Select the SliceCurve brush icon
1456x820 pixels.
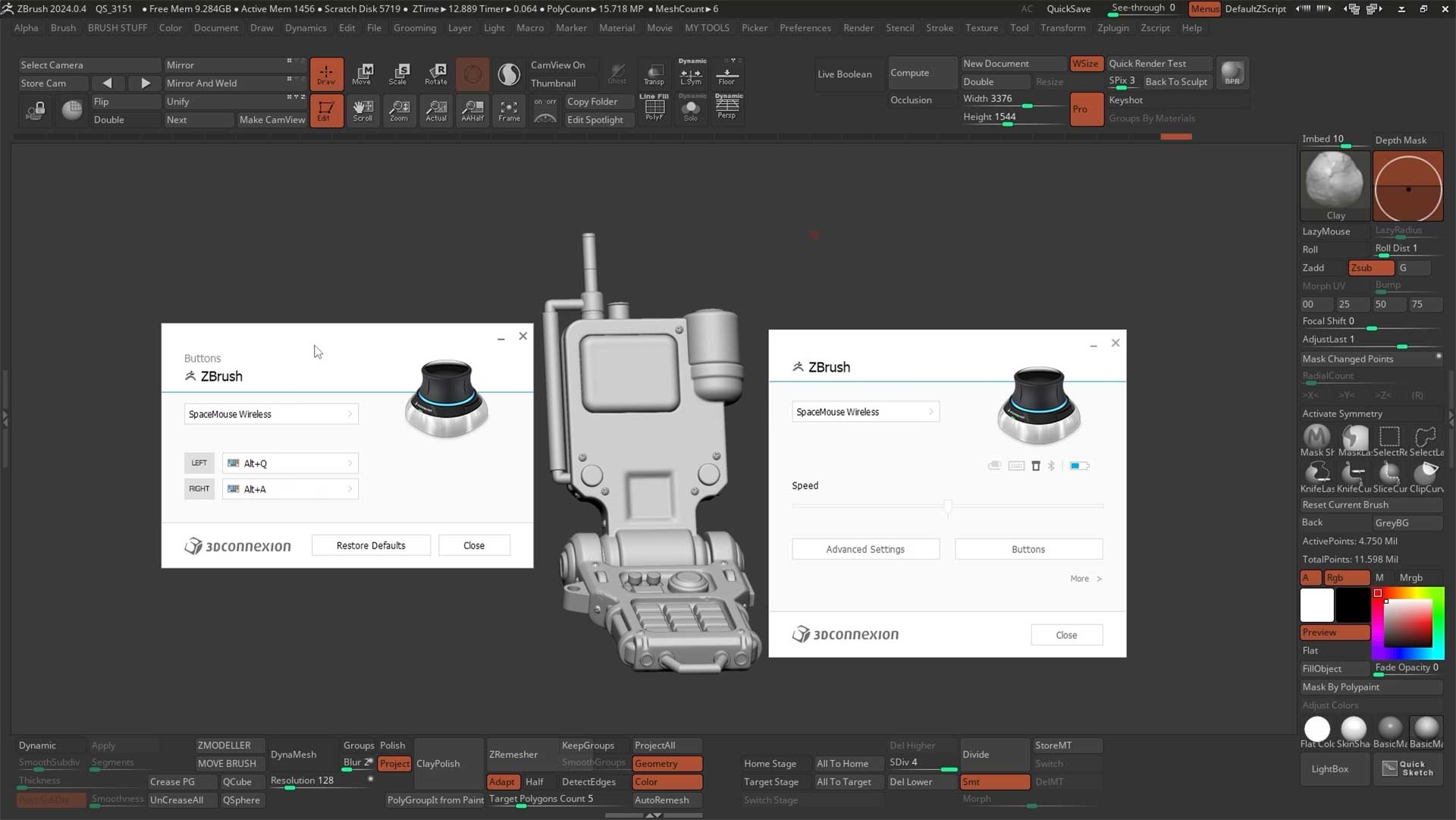tap(1389, 476)
